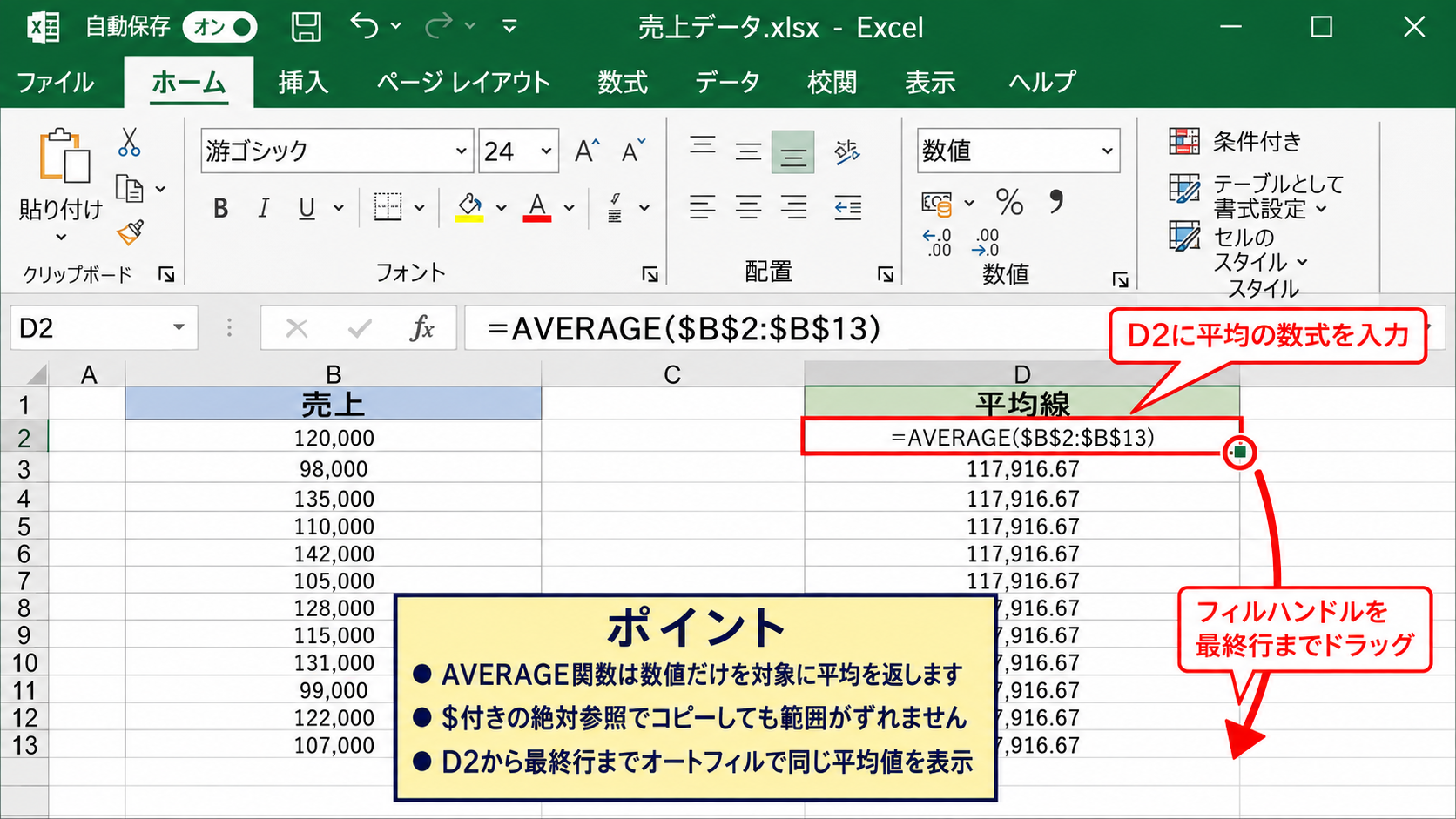Apply Percent style icon
This screenshot has height=819, width=1456.
click(1009, 203)
